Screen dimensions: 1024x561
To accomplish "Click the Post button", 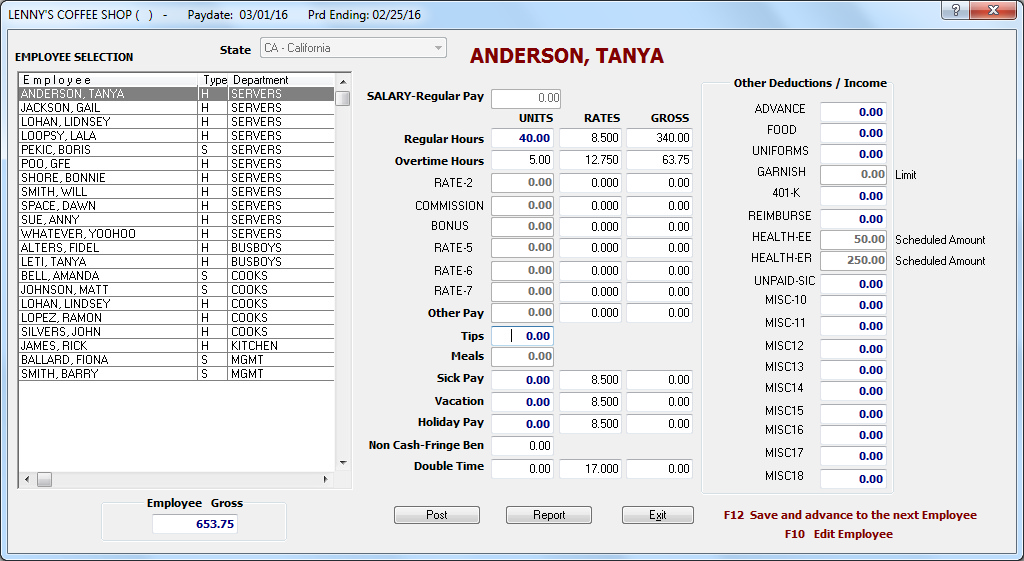I will pyautogui.click(x=436, y=515).
